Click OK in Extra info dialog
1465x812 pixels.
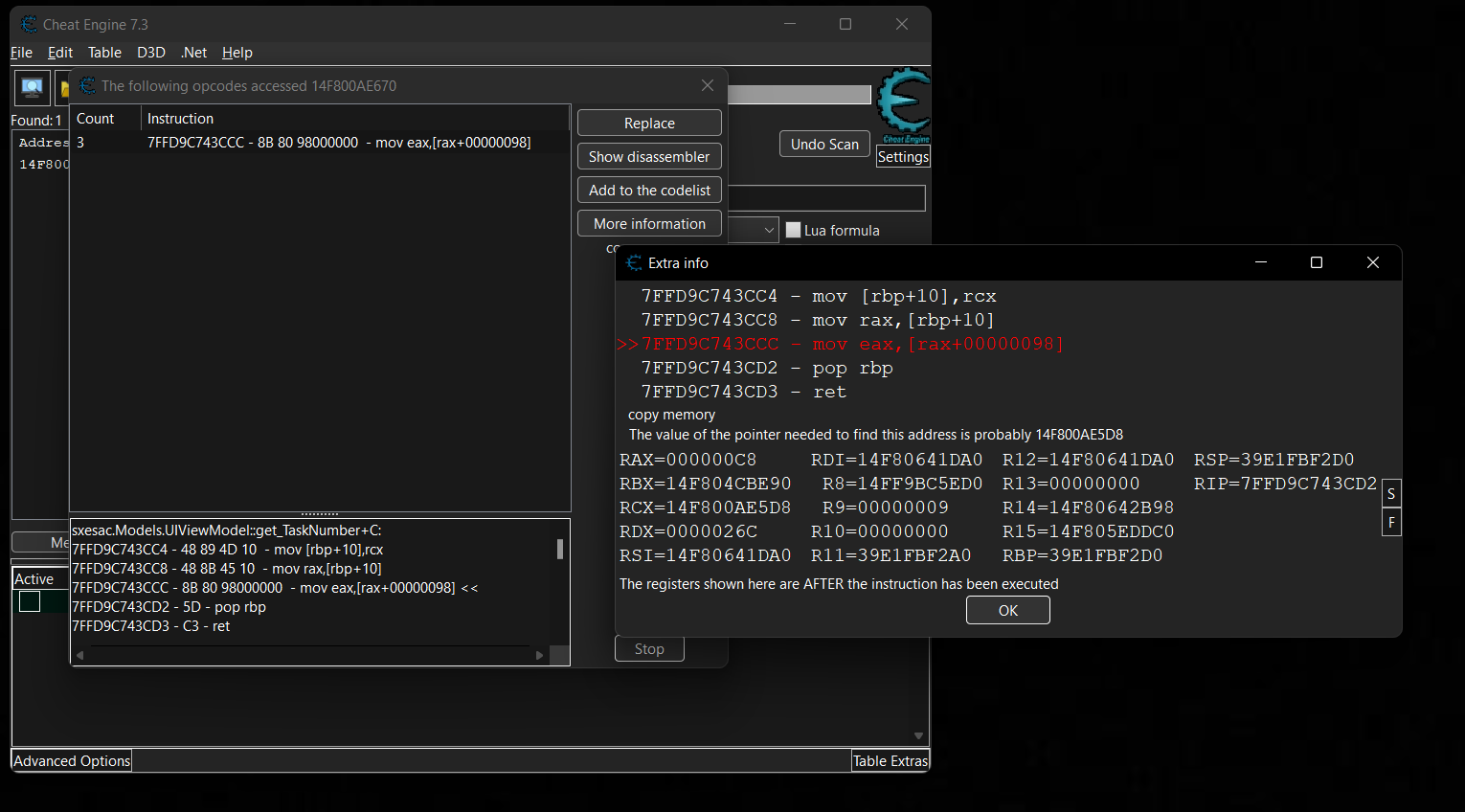coord(1008,611)
